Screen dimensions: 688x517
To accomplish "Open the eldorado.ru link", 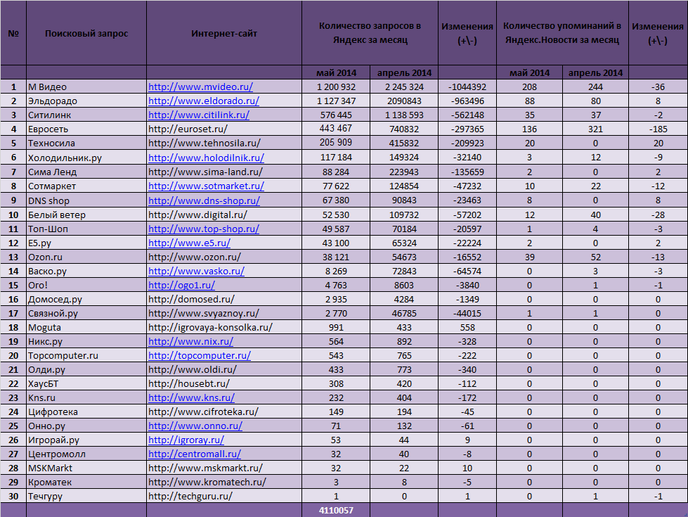I will (204, 101).
